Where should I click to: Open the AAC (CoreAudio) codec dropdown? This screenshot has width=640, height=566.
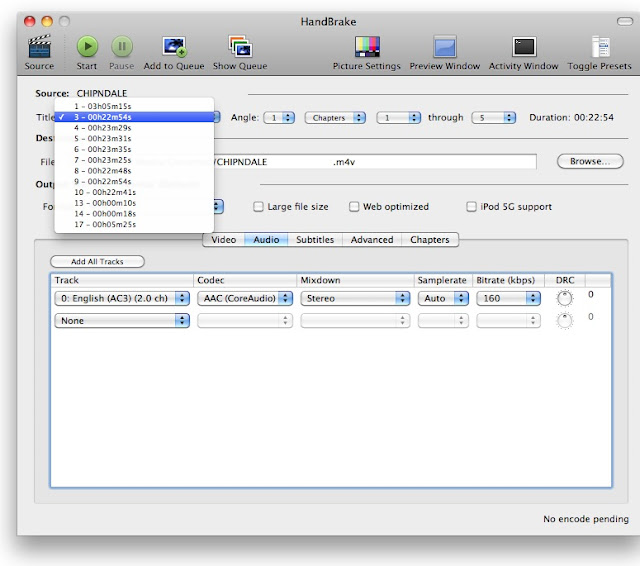coord(245,298)
